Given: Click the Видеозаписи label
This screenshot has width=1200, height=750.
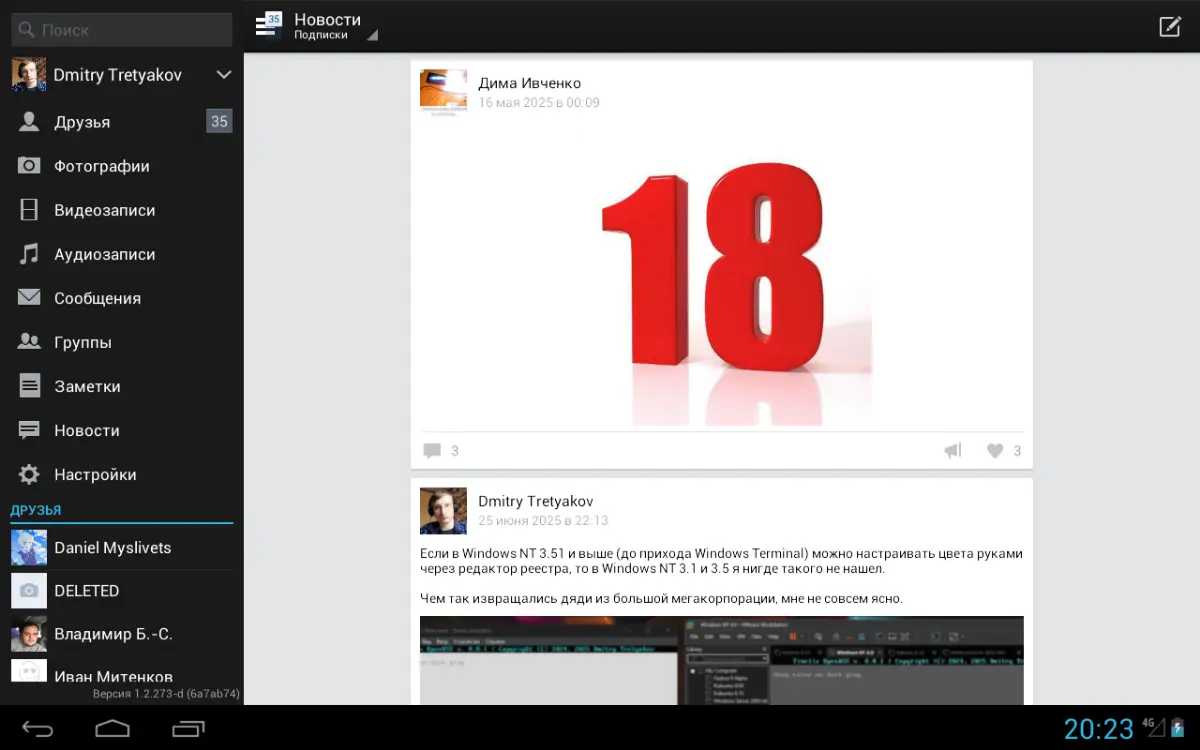Looking at the screenshot, I should click(x=105, y=210).
